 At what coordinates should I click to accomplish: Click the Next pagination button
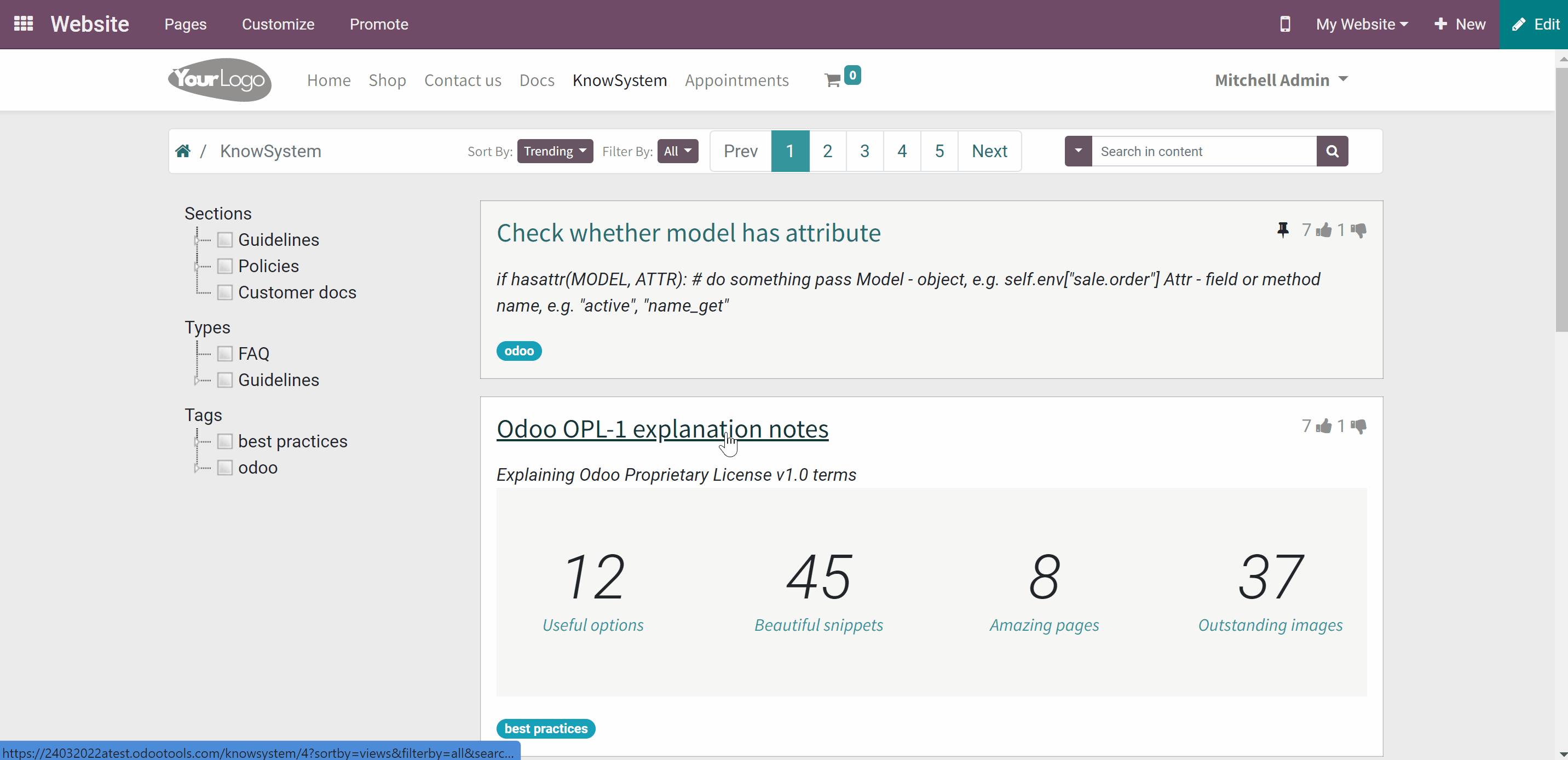click(989, 151)
